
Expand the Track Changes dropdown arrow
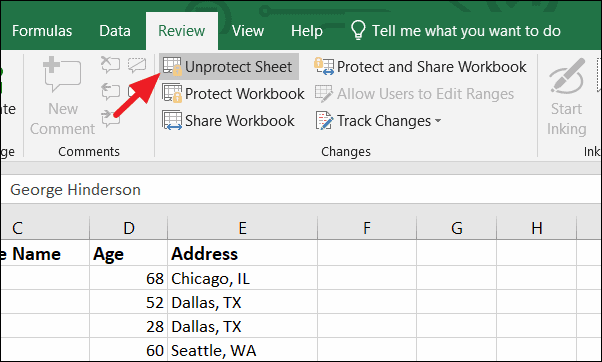(x=438, y=121)
